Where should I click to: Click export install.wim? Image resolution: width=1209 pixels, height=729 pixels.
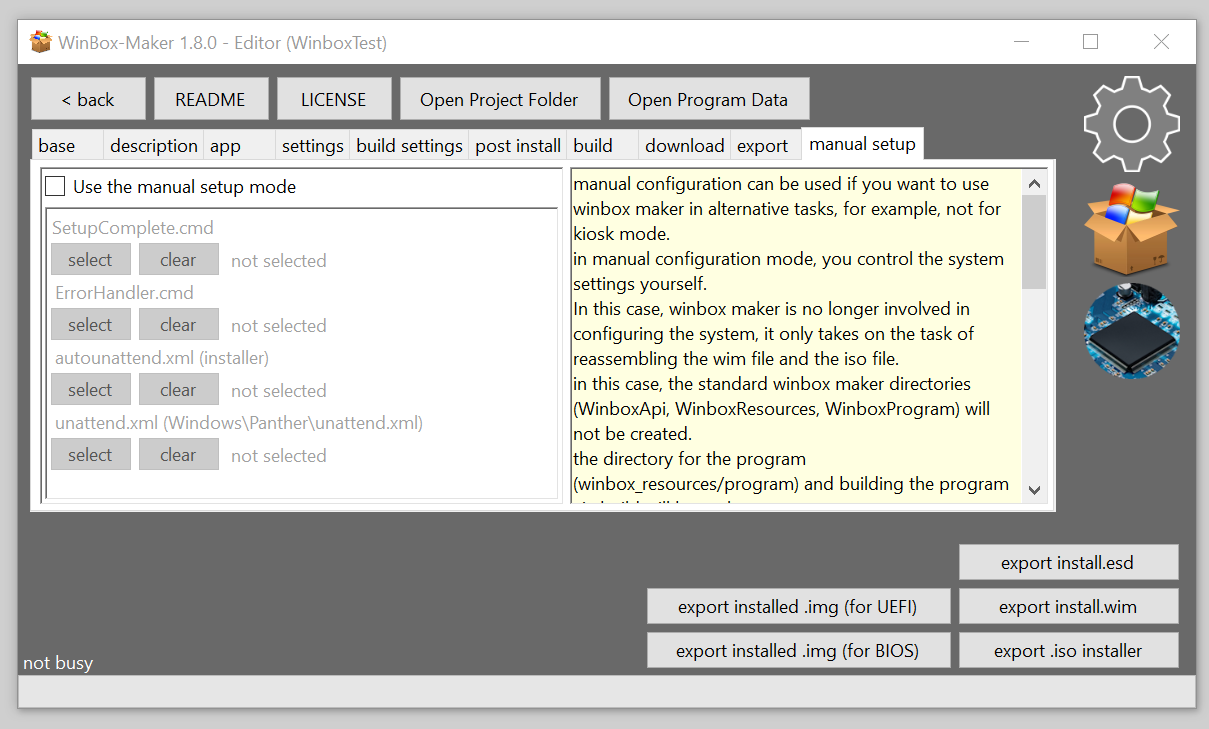coord(1068,606)
